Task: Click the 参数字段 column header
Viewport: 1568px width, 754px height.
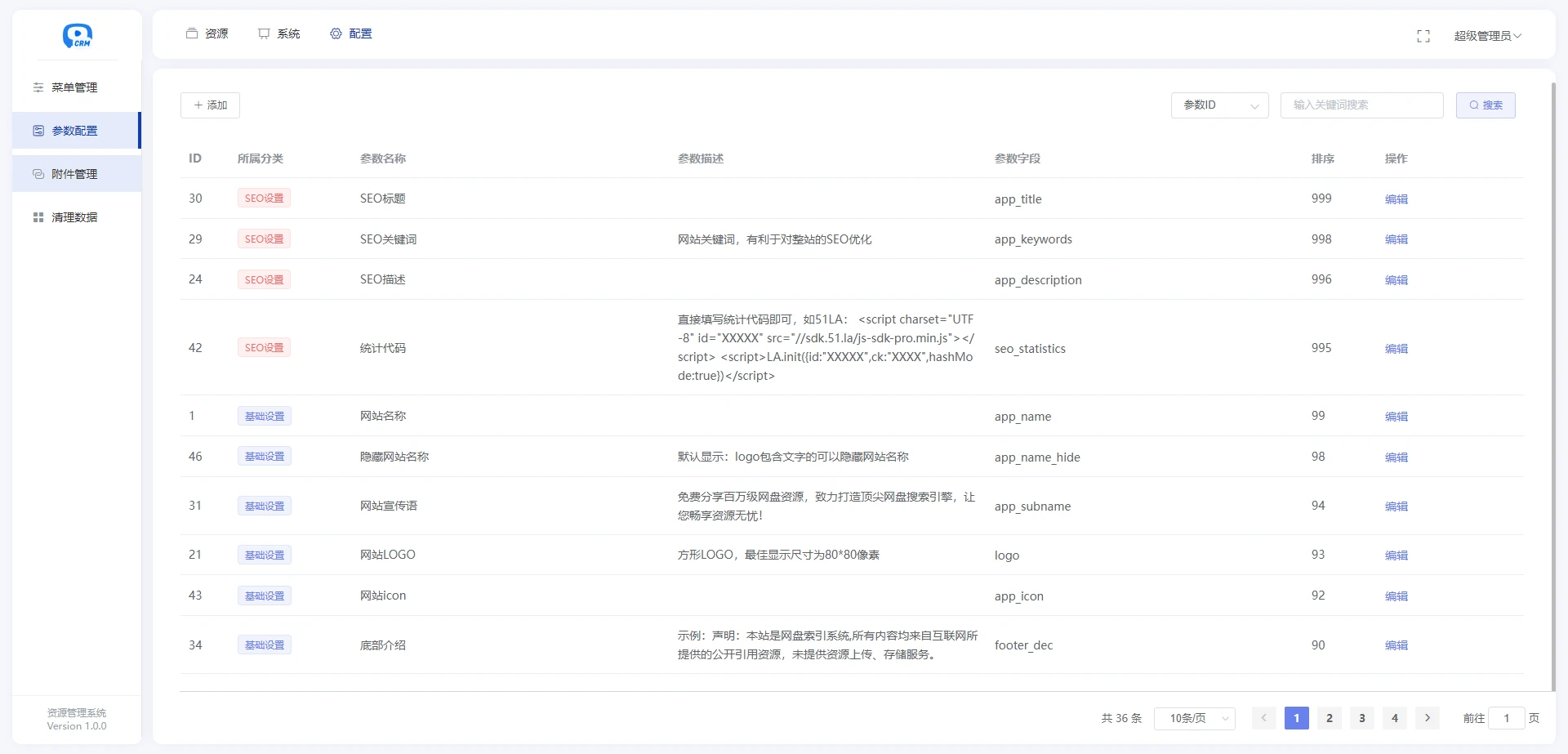Action: click(x=1018, y=158)
